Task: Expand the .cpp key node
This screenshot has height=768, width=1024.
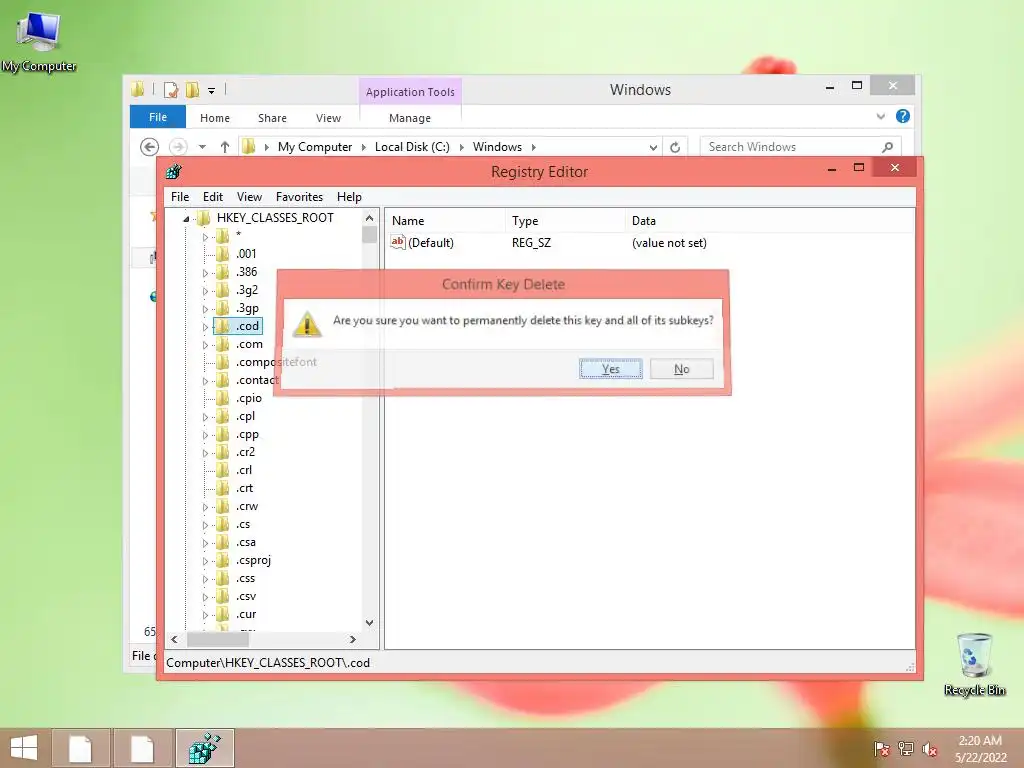Action: 205,435
